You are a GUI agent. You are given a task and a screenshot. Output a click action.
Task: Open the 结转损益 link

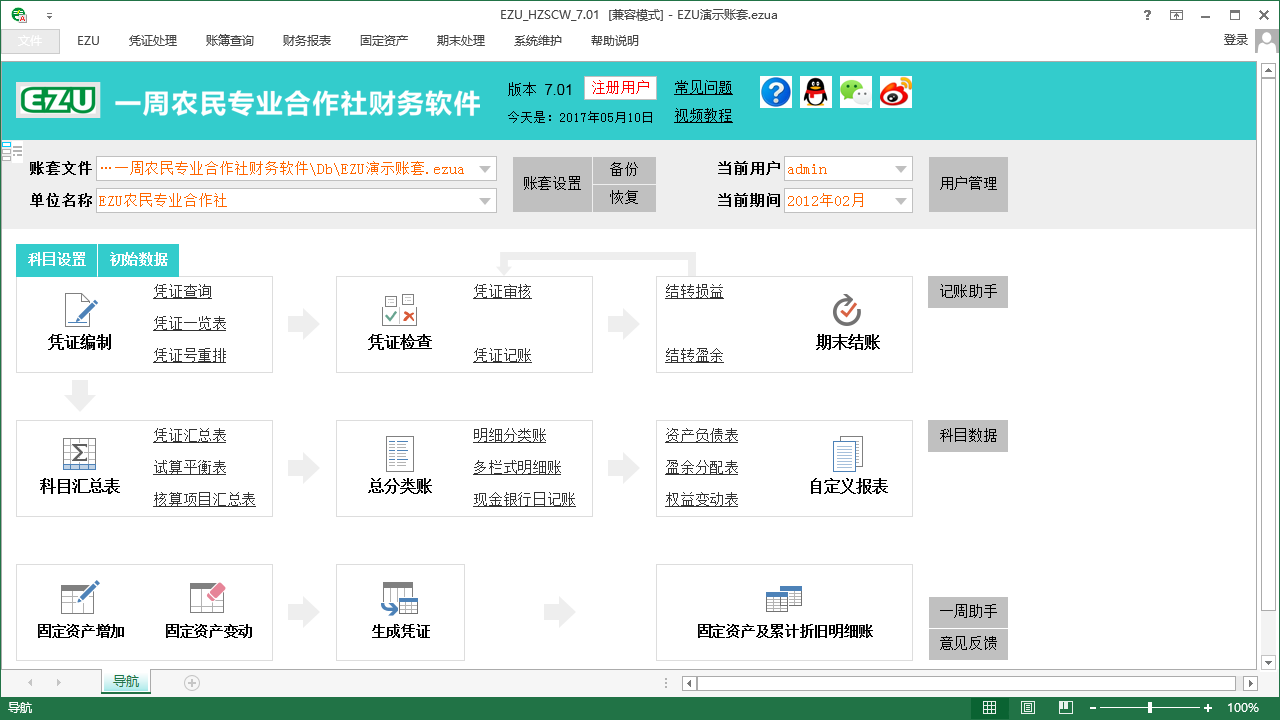coord(694,292)
